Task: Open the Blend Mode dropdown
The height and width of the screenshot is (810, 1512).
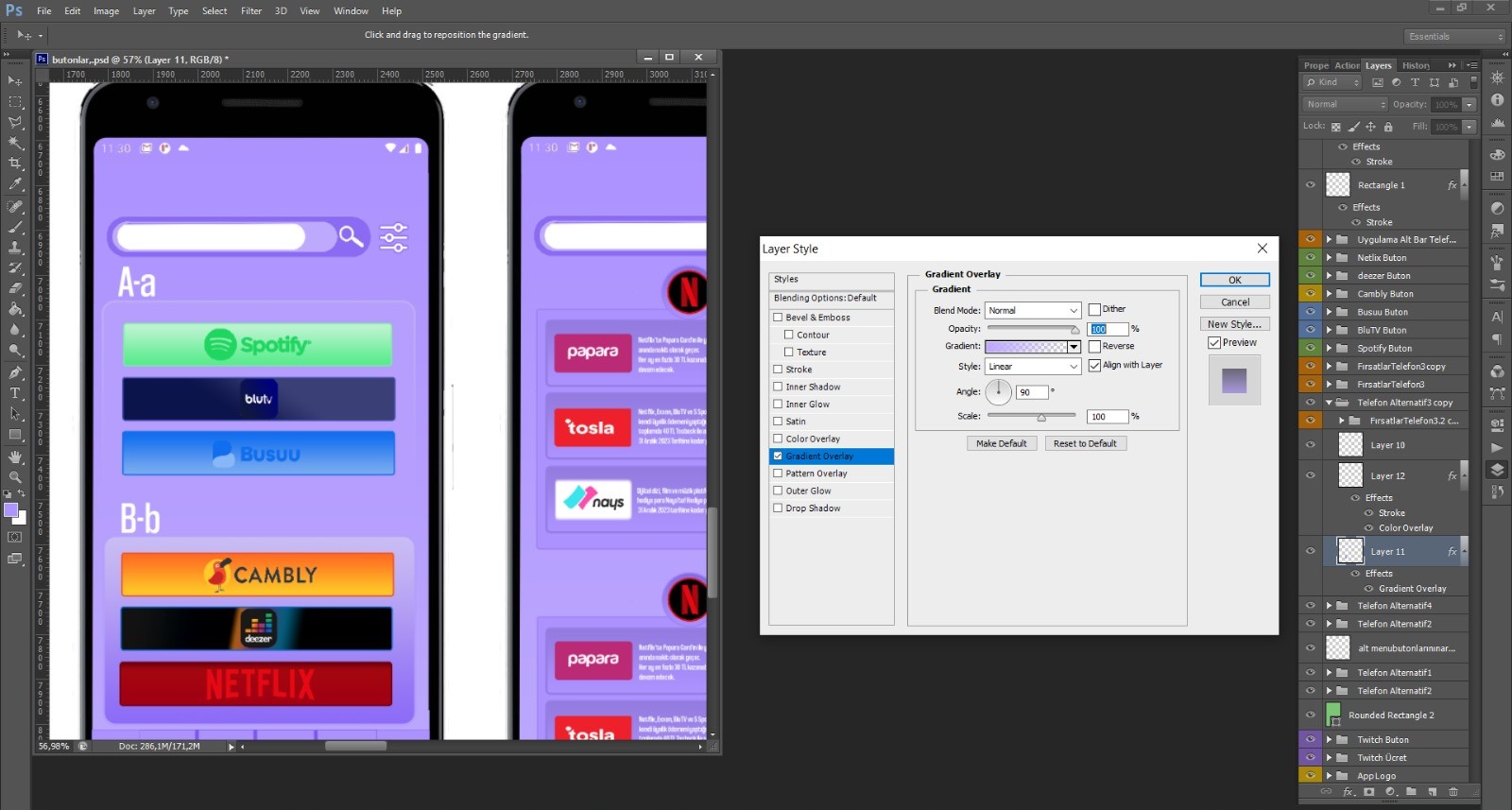Action: coord(1032,310)
